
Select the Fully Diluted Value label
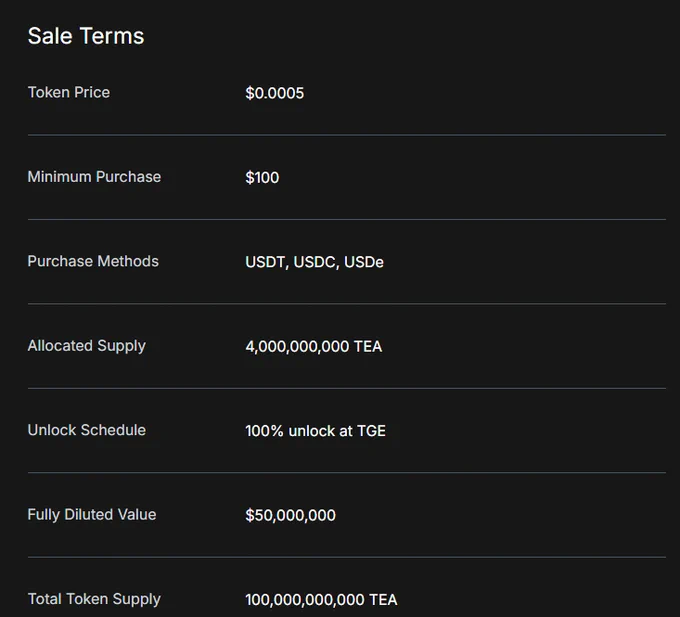[x=92, y=515]
